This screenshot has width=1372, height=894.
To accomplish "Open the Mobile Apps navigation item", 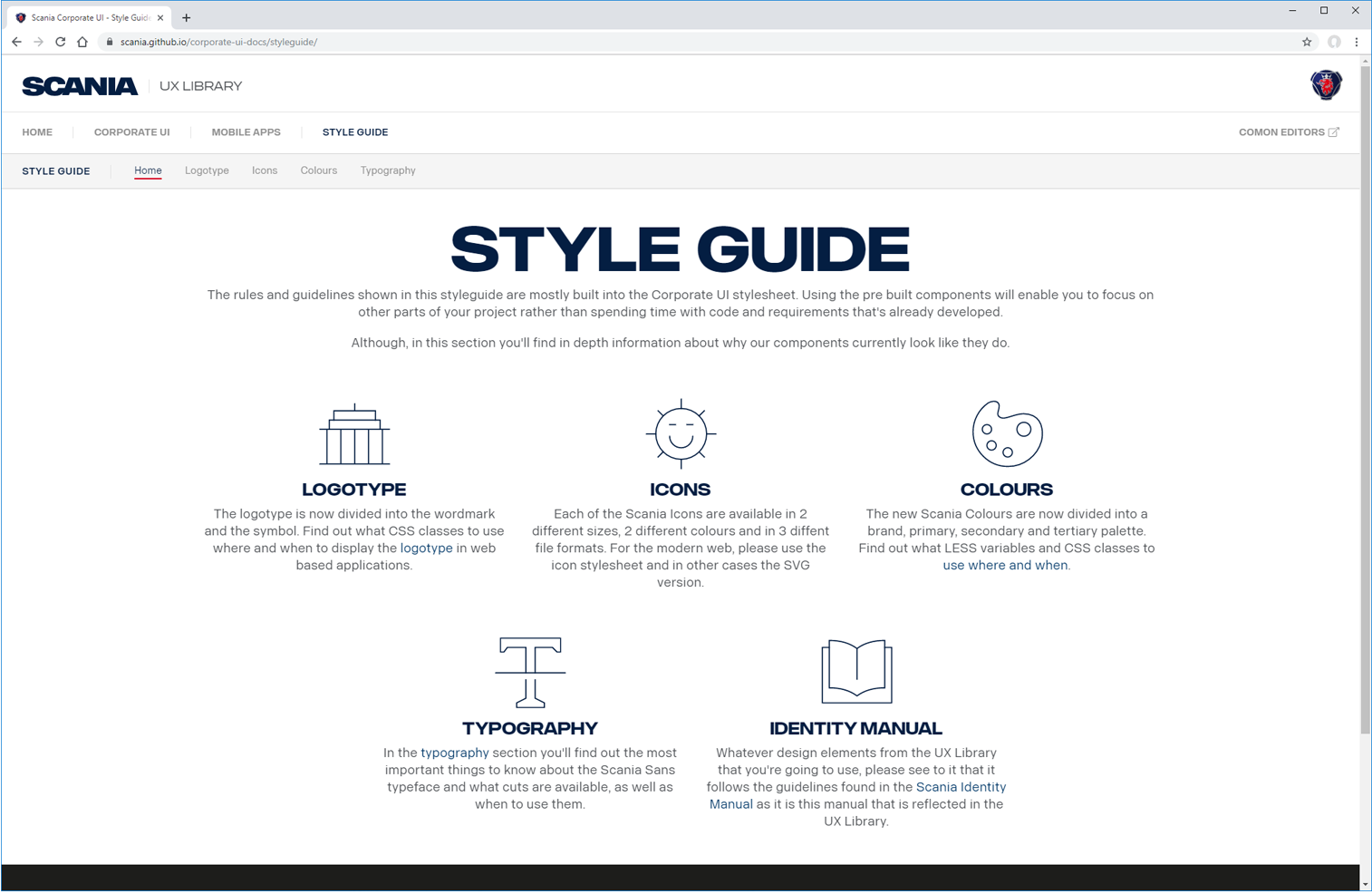I will tap(246, 132).
